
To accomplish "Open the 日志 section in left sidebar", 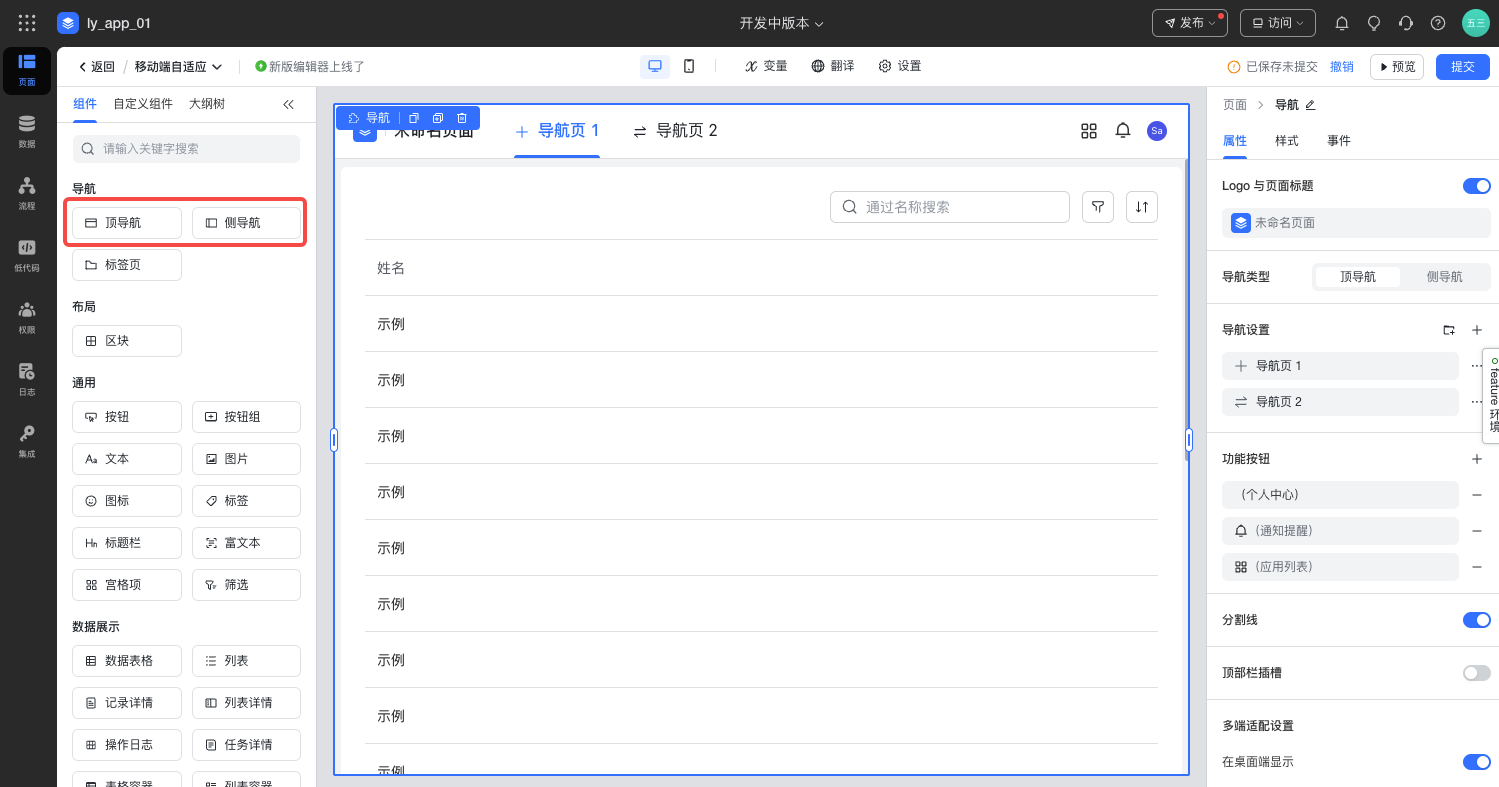I will pos(27,379).
